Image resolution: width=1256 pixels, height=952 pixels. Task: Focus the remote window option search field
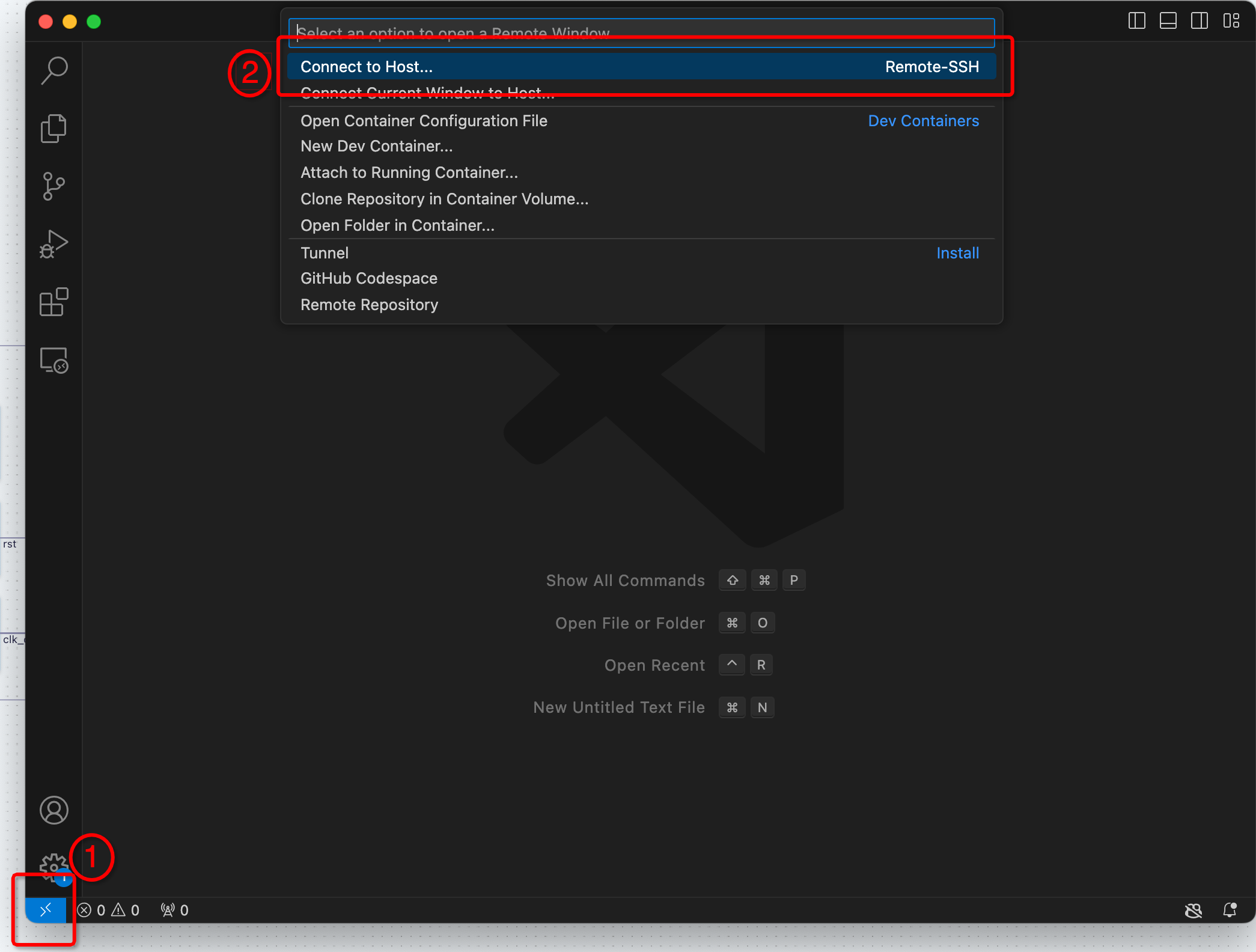[641, 32]
